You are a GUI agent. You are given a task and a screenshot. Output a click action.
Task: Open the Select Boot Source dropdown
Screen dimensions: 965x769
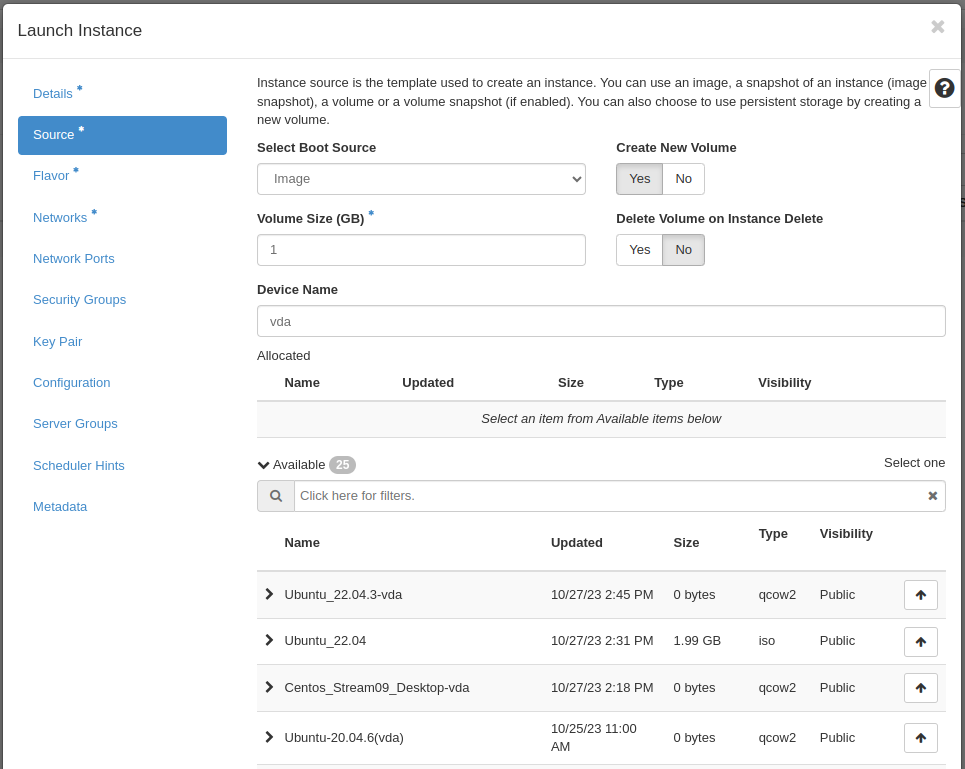421,179
